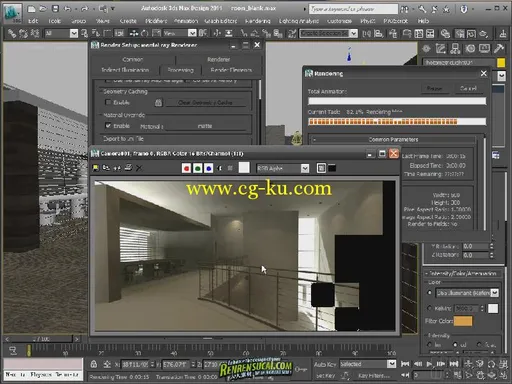Collapse the Intensity/Color/Attenuation rollout

coord(463,273)
